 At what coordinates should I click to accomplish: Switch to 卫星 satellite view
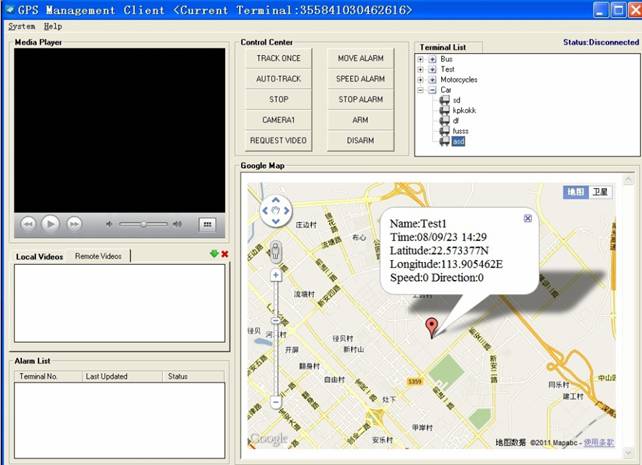(x=600, y=192)
